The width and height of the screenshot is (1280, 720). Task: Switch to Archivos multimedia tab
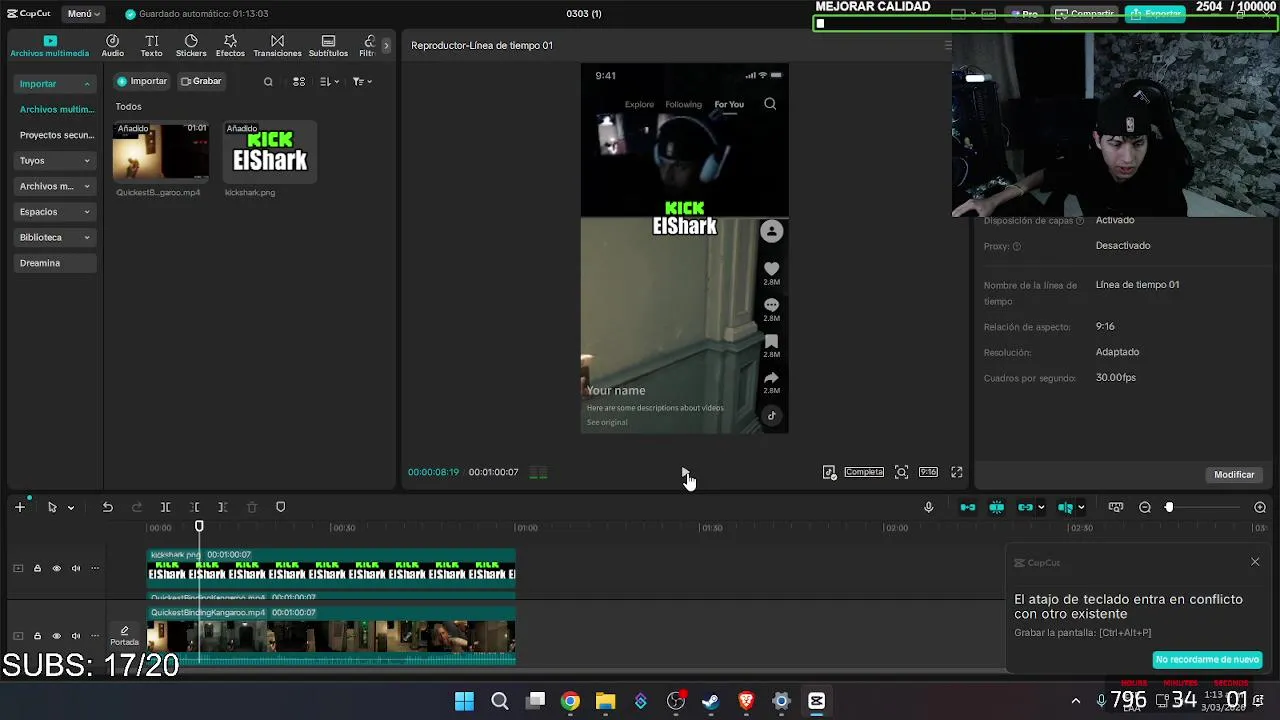point(50,46)
